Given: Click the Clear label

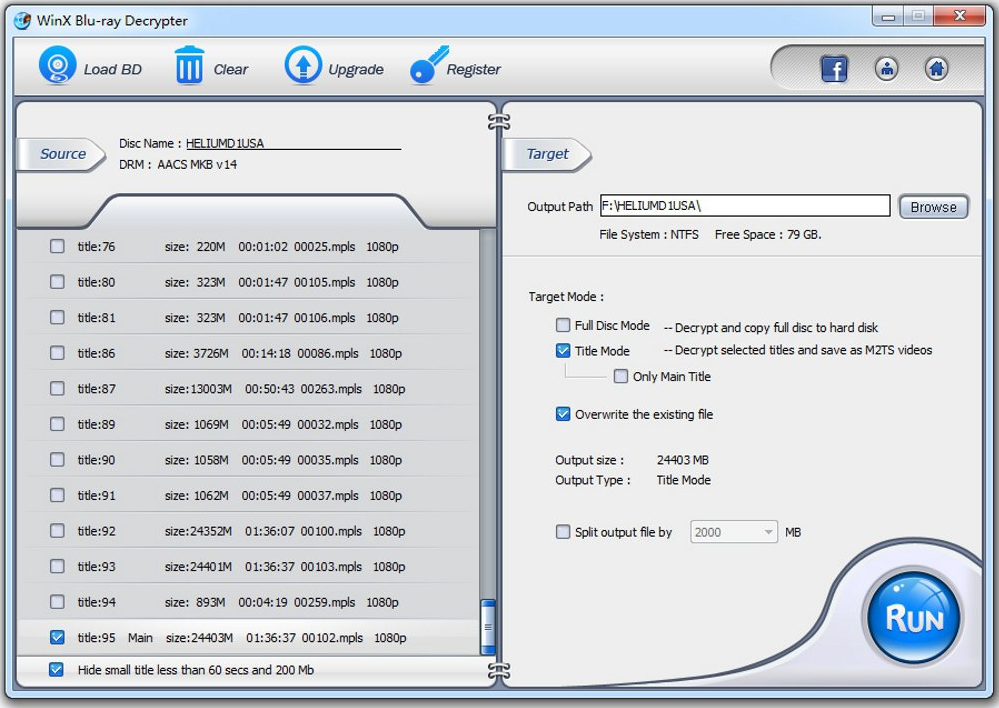Looking at the screenshot, I should point(231,69).
